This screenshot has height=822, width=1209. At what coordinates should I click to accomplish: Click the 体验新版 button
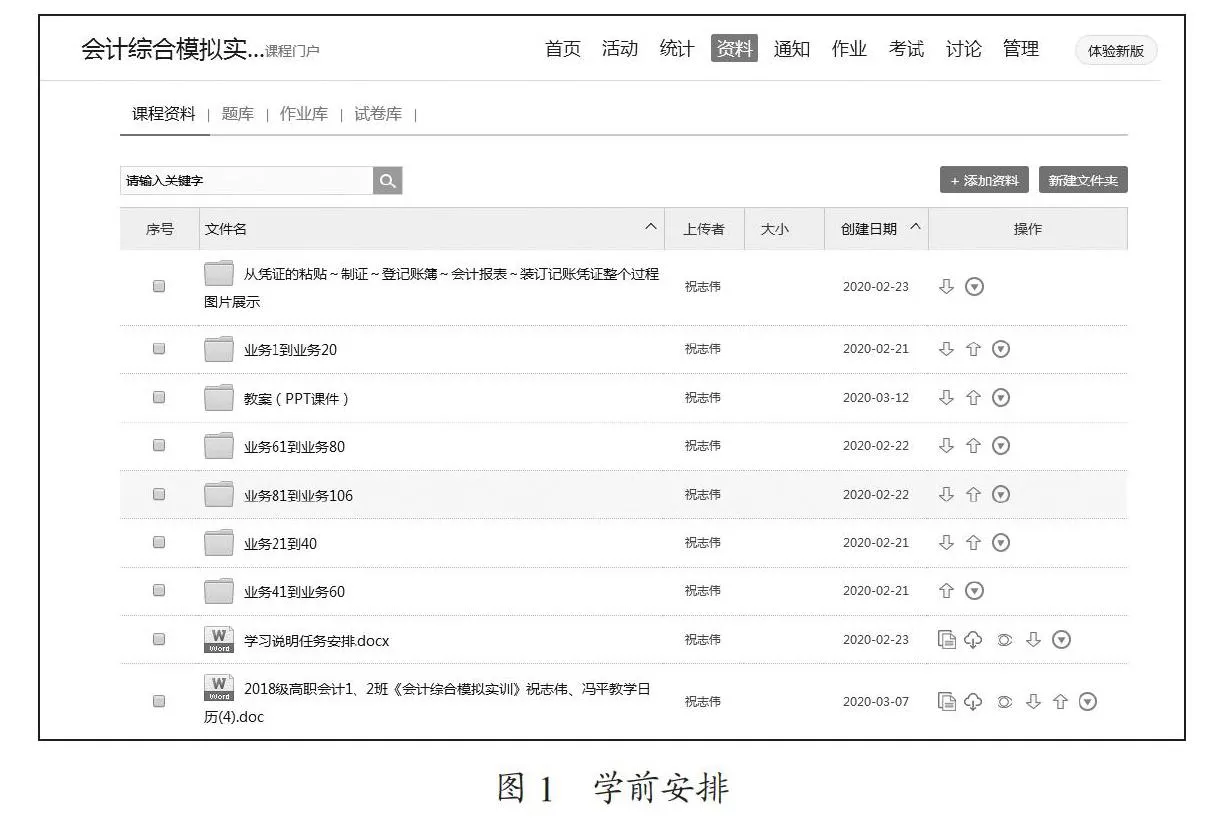point(1116,50)
